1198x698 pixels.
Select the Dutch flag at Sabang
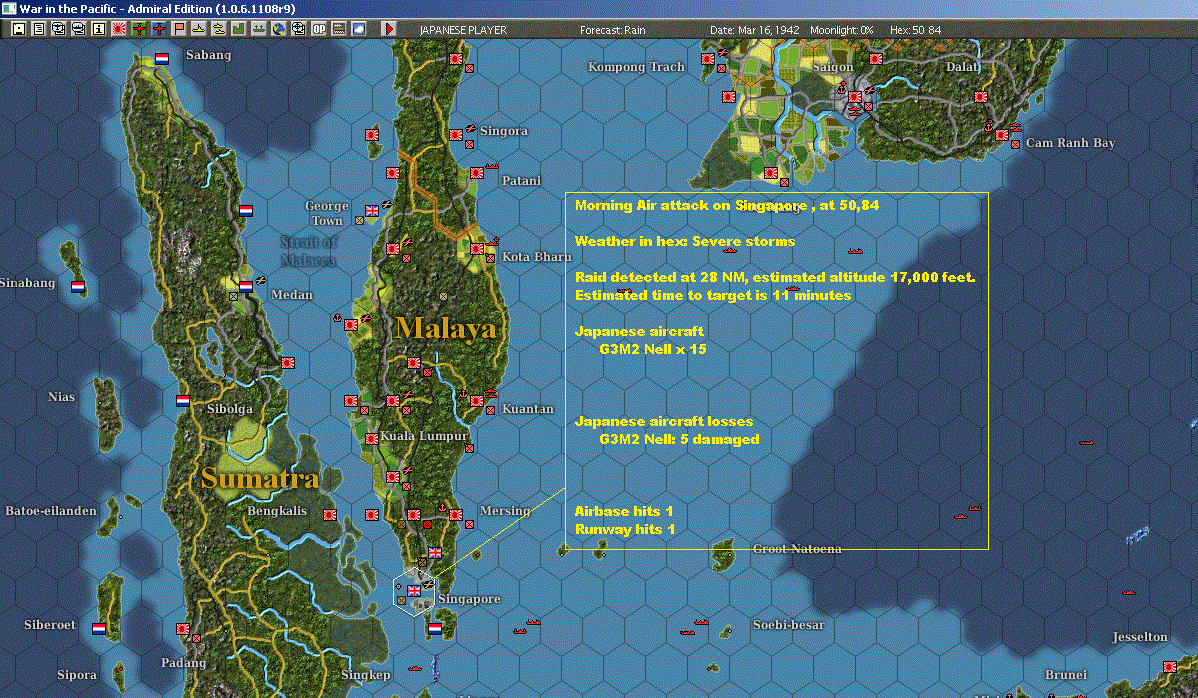(x=162, y=59)
